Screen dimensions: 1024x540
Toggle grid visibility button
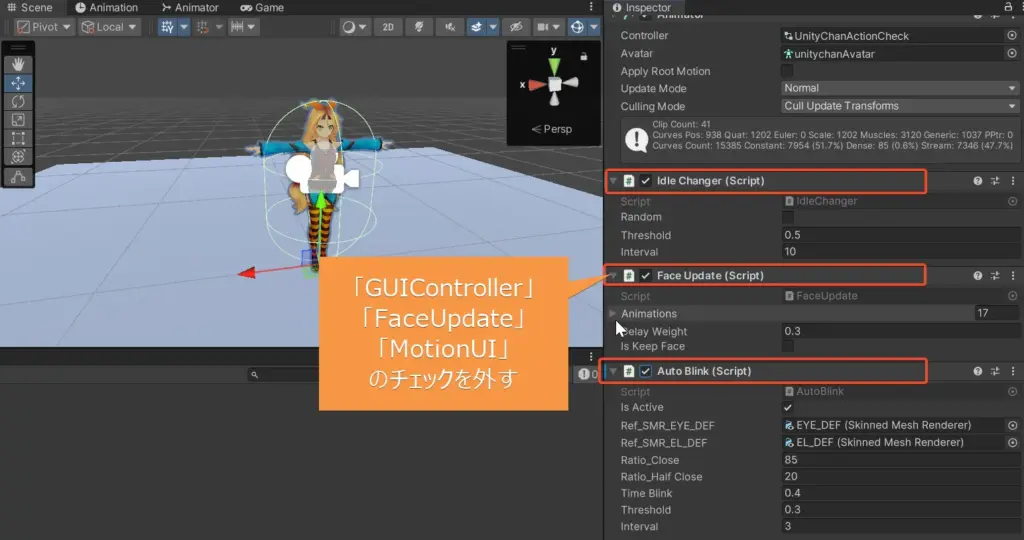click(x=168, y=27)
